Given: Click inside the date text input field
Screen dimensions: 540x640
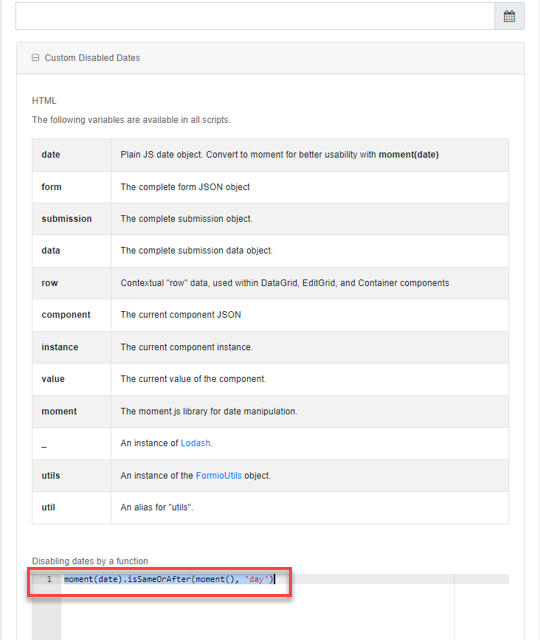Looking at the screenshot, I should [x=255, y=16].
